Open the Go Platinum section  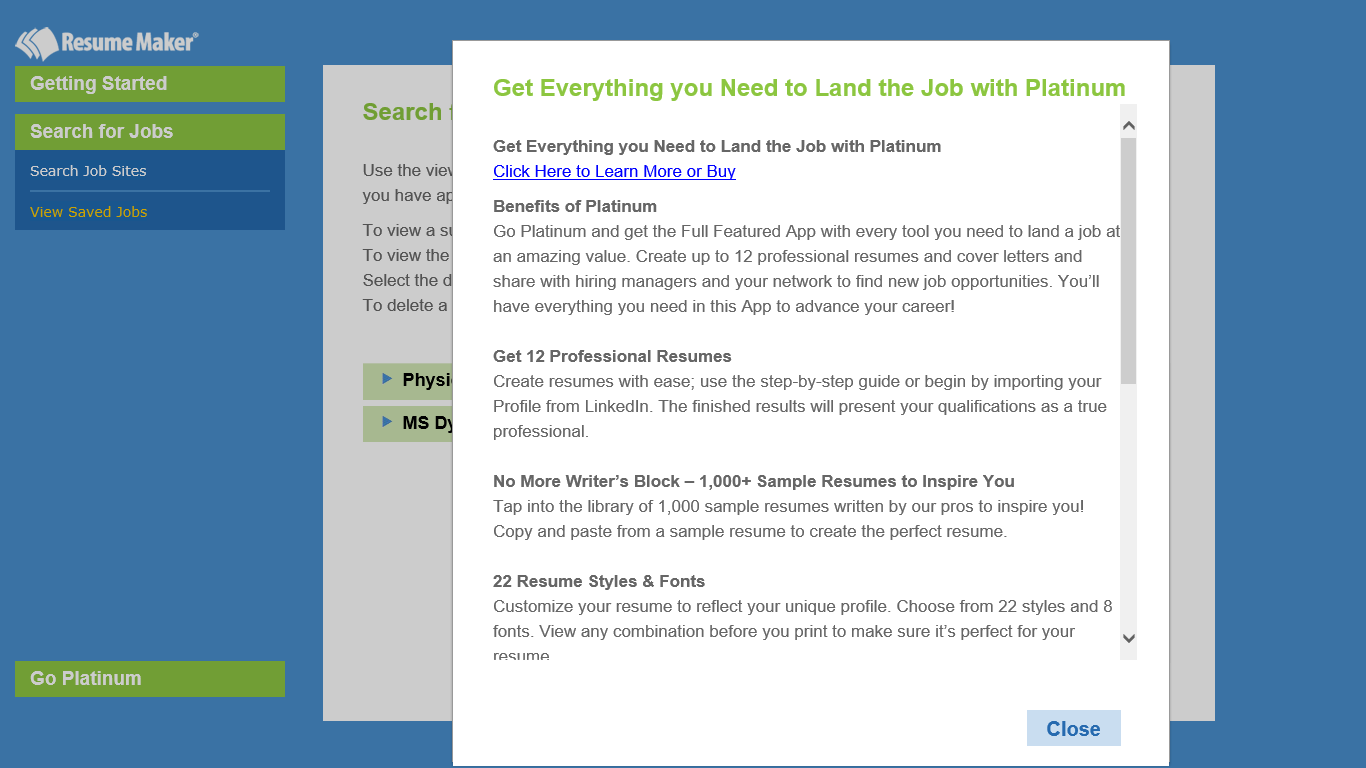pyautogui.click(x=150, y=679)
